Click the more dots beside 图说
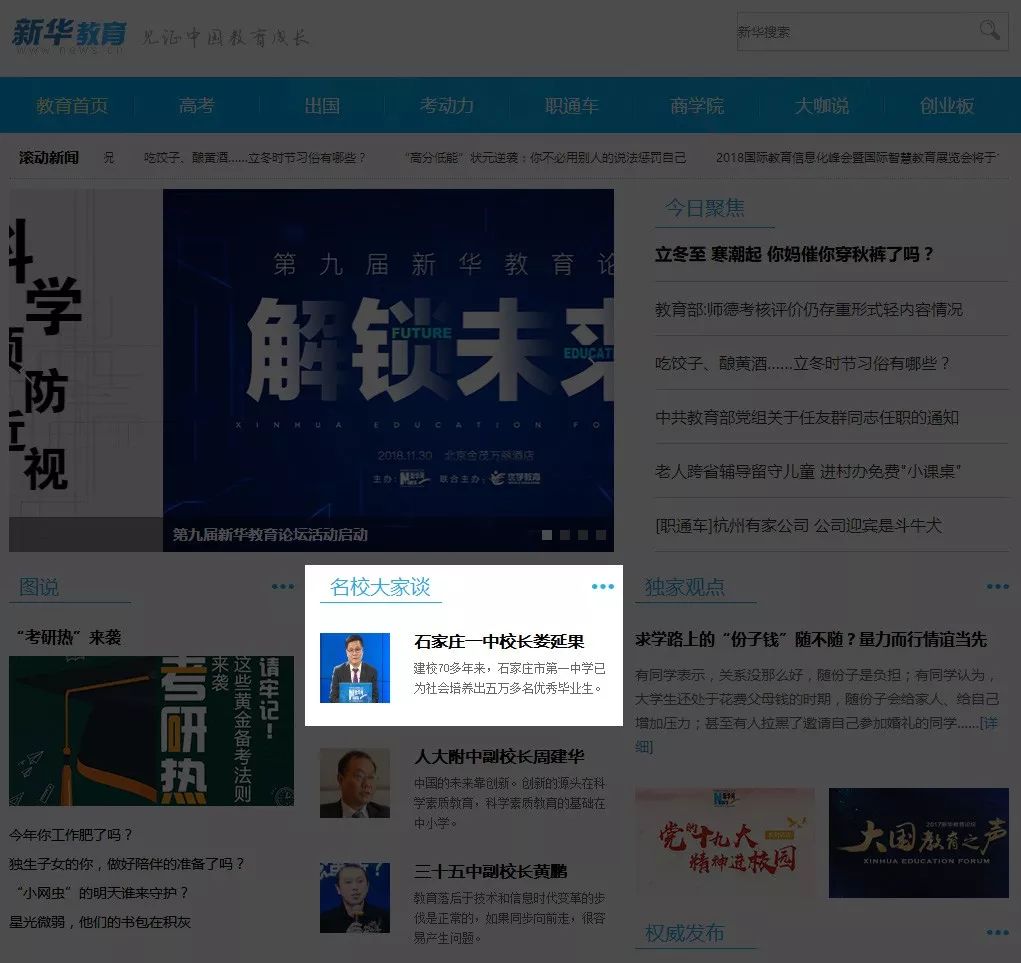The height and width of the screenshot is (963, 1021). [283, 587]
